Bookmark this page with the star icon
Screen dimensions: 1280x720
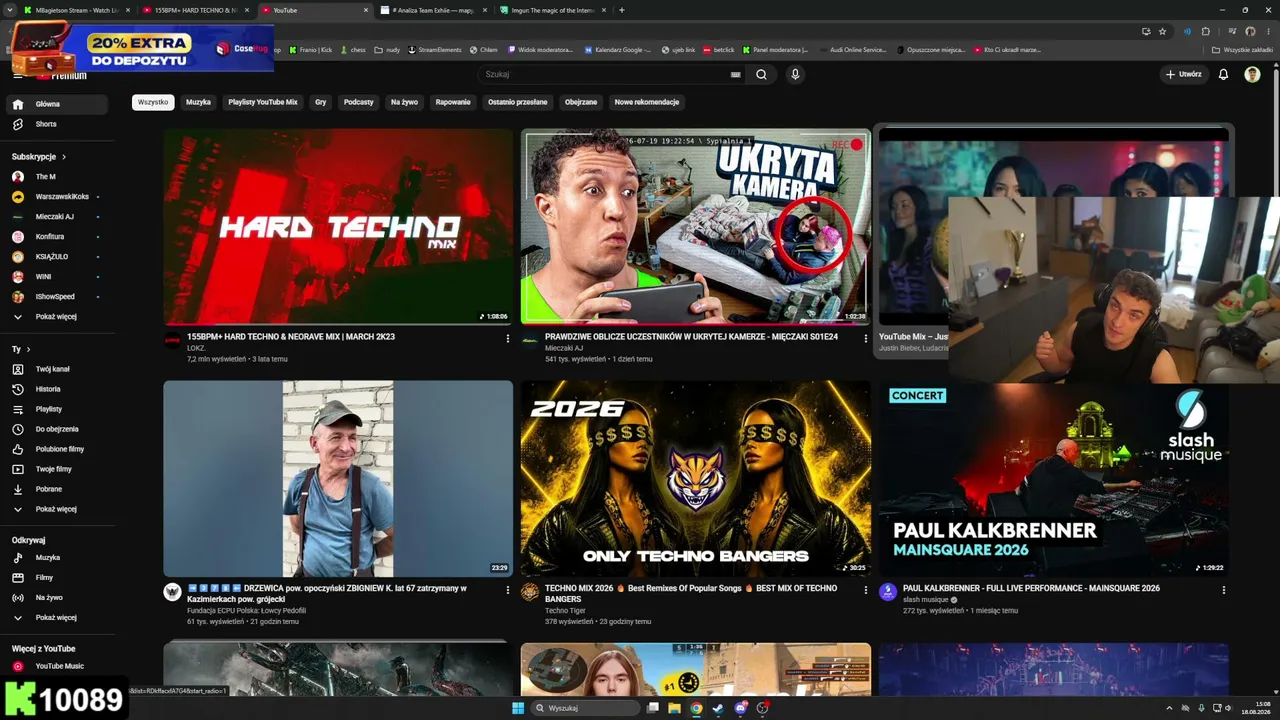[1162, 31]
